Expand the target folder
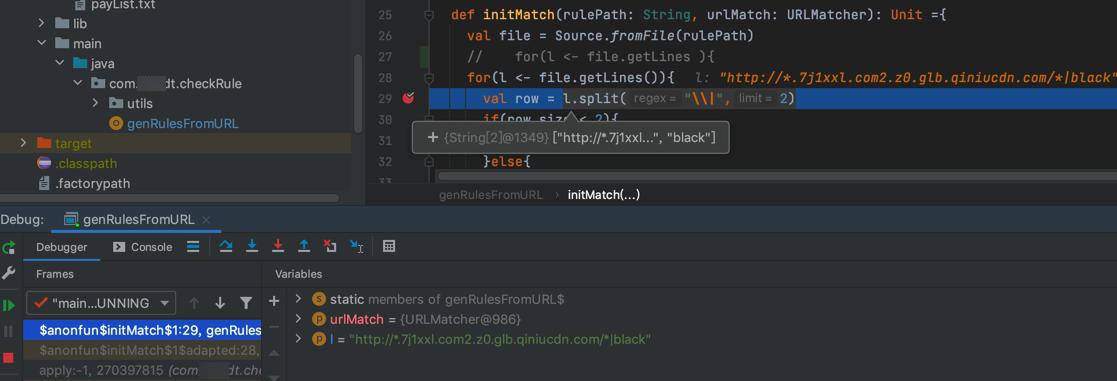Image resolution: width=1117 pixels, height=381 pixels. 24,143
